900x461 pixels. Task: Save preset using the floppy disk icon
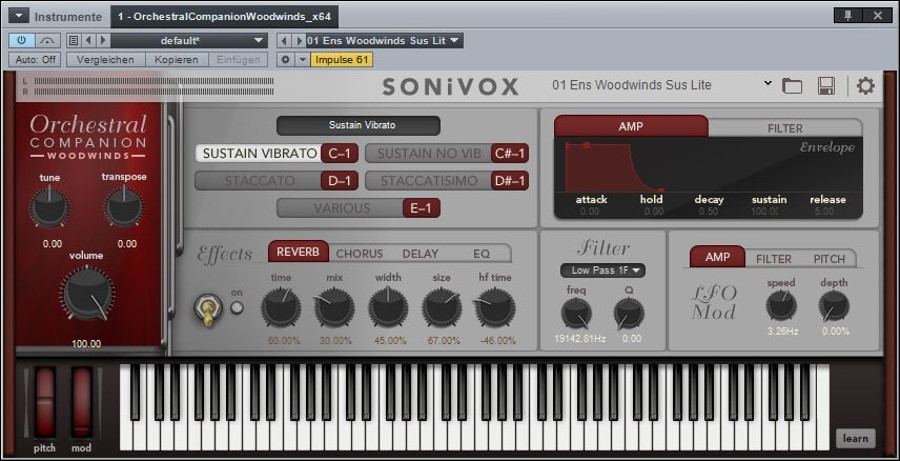pos(826,86)
